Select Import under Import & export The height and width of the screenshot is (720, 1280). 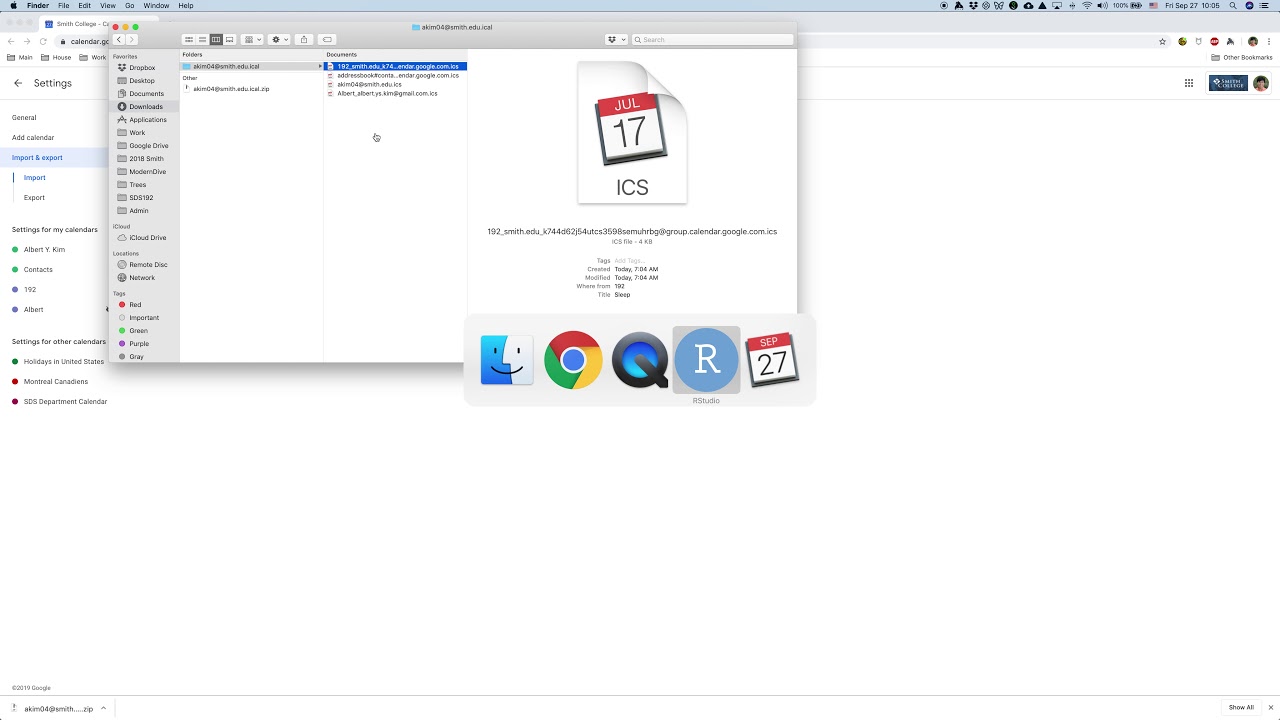pos(35,178)
